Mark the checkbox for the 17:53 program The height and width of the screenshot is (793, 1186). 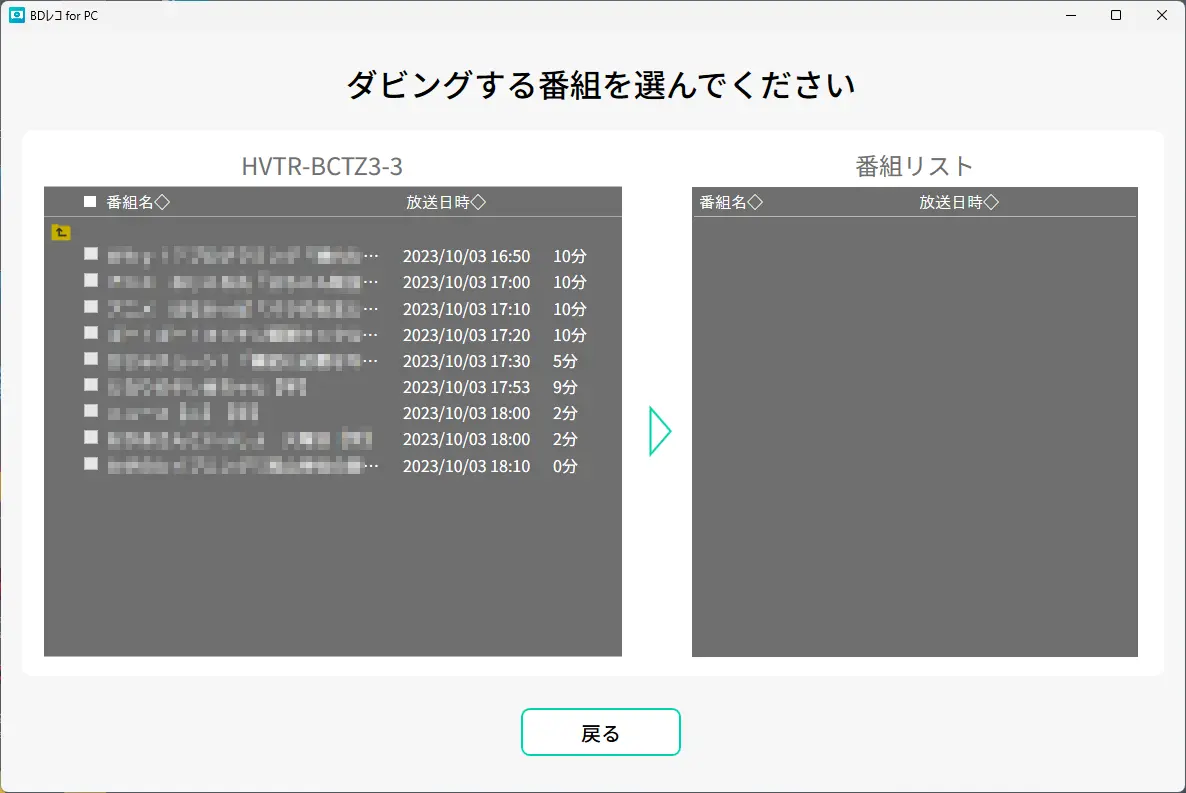pos(91,385)
